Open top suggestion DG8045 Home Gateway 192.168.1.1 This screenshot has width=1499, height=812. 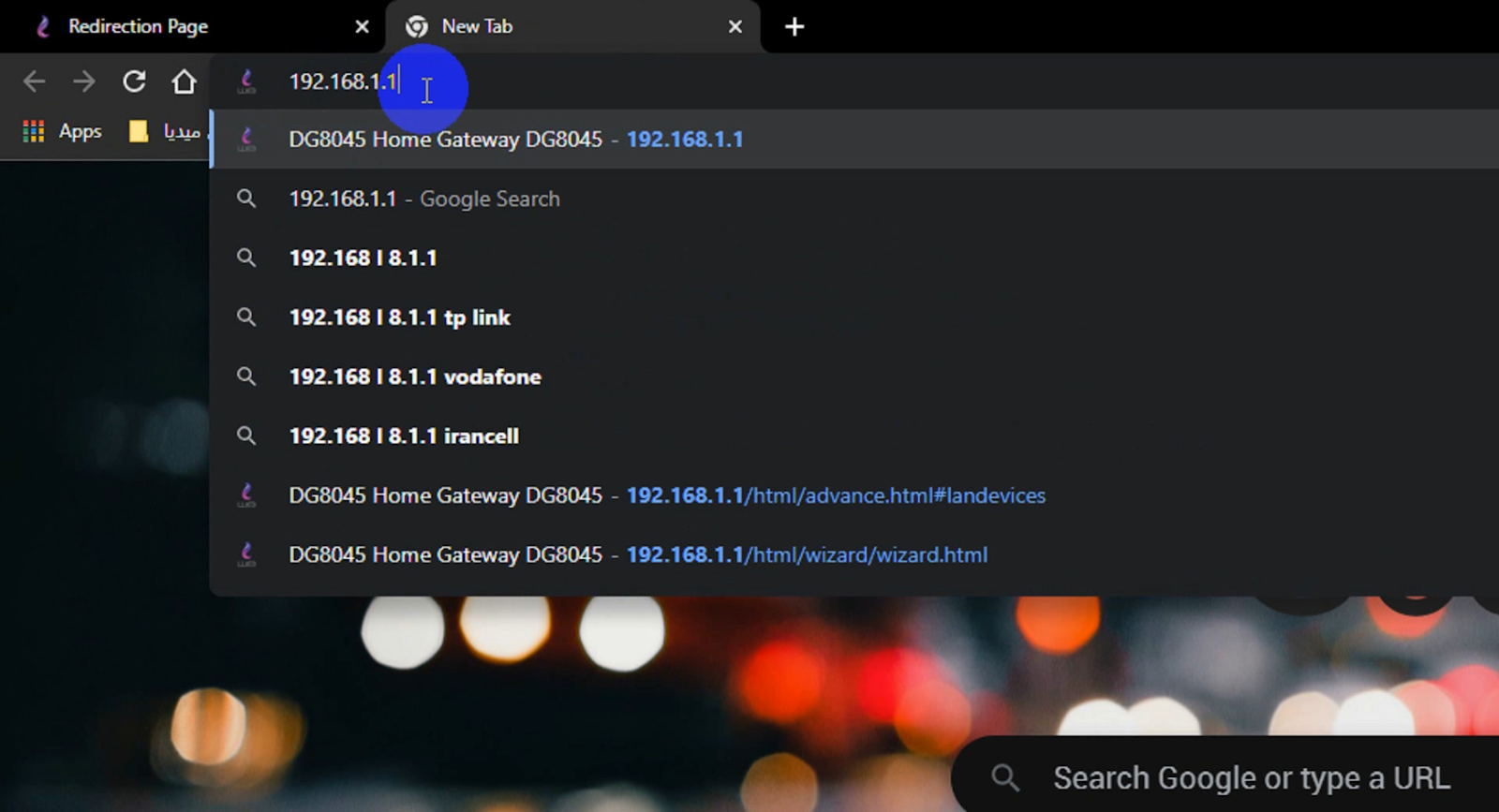(x=855, y=140)
